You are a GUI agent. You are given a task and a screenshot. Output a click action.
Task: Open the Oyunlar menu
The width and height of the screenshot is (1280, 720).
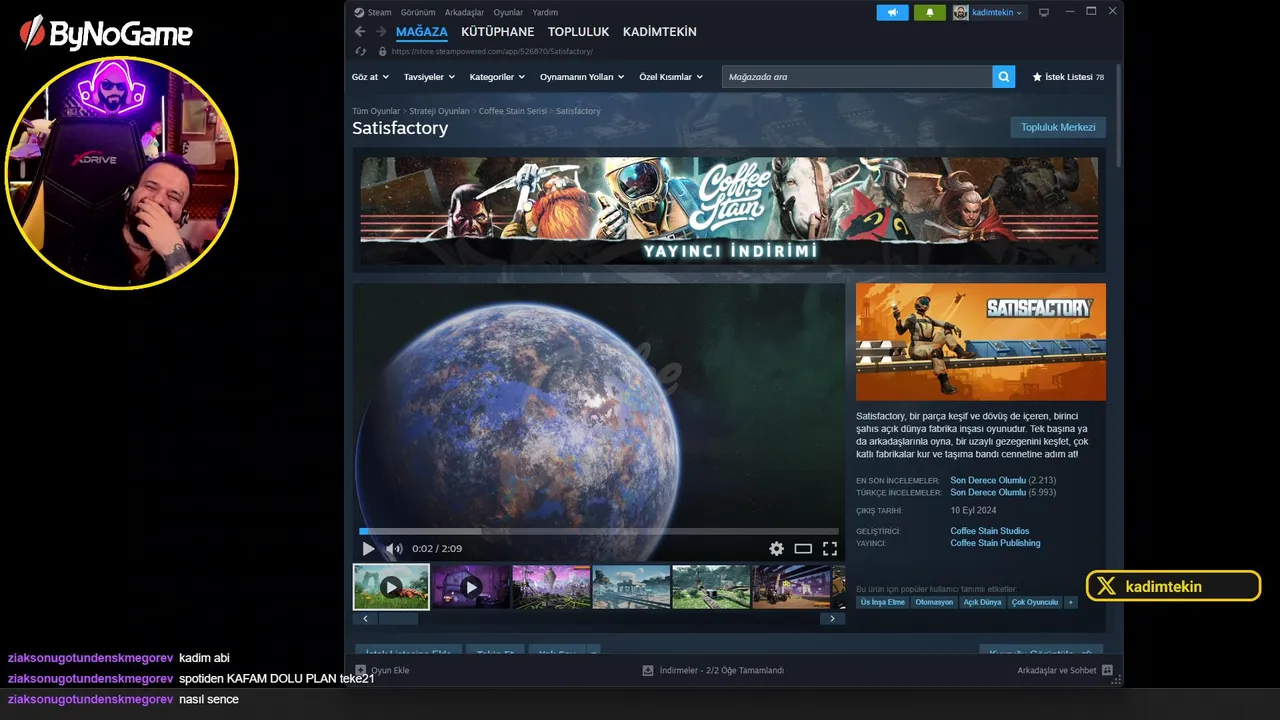point(508,12)
